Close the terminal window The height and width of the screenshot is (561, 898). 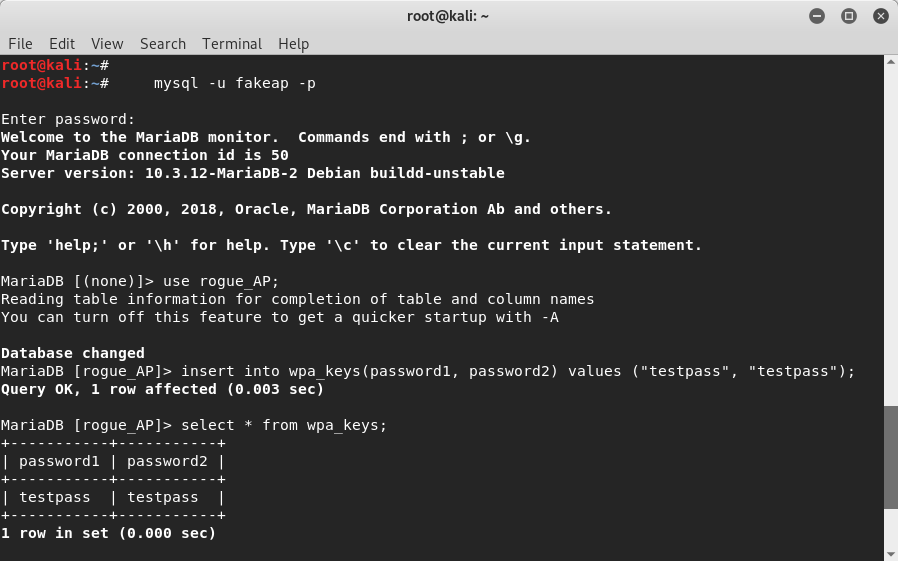(x=881, y=16)
